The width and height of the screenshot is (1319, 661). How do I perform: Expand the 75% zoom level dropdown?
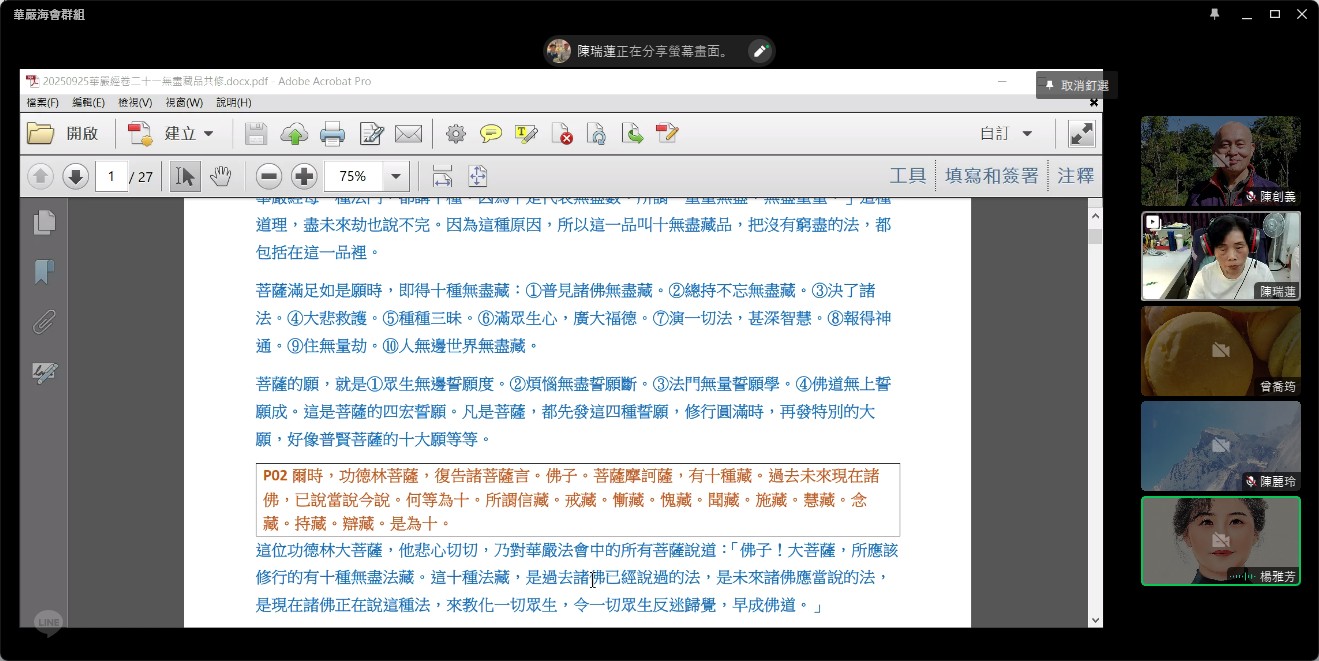point(396,177)
